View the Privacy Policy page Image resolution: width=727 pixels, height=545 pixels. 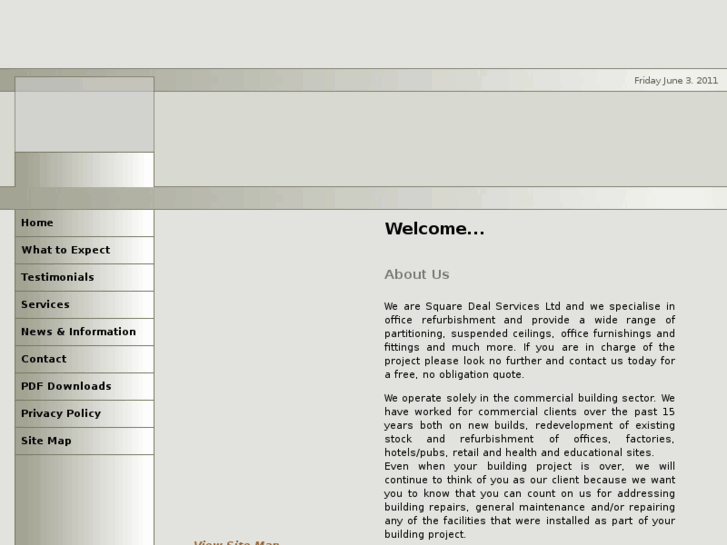(x=84, y=414)
